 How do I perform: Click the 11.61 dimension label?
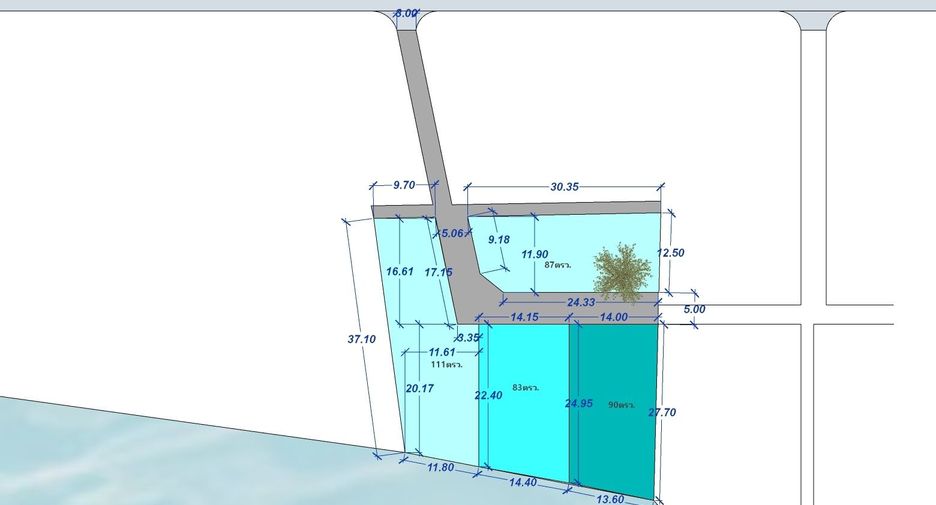click(x=442, y=352)
